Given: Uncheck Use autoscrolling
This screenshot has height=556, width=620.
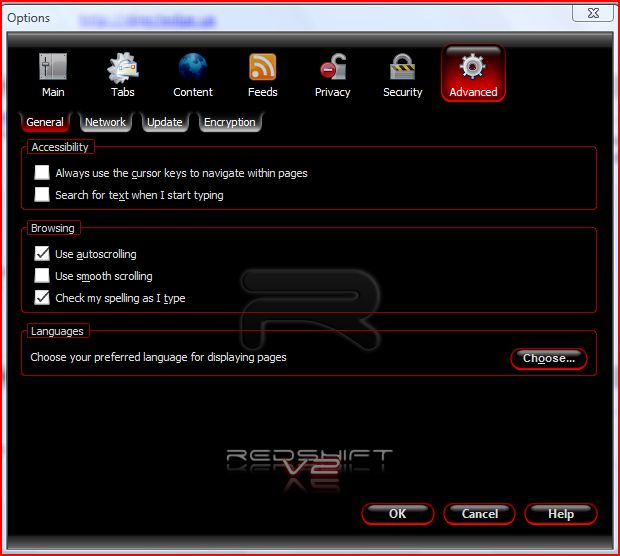Looking at the screenshot, I should pyautogui.click(x=42, y=254).
